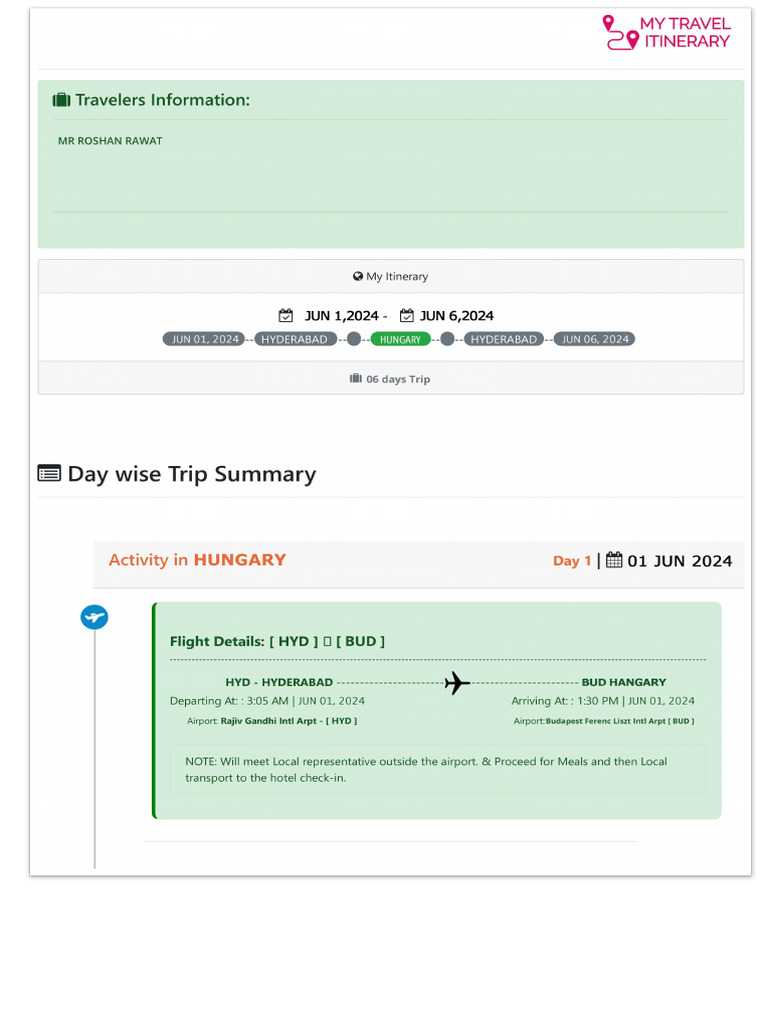This screenshot has height=1024, width=768.
Task: Click the suitcase icon beside Travelers Information
Action: click(x=61, y=100)
